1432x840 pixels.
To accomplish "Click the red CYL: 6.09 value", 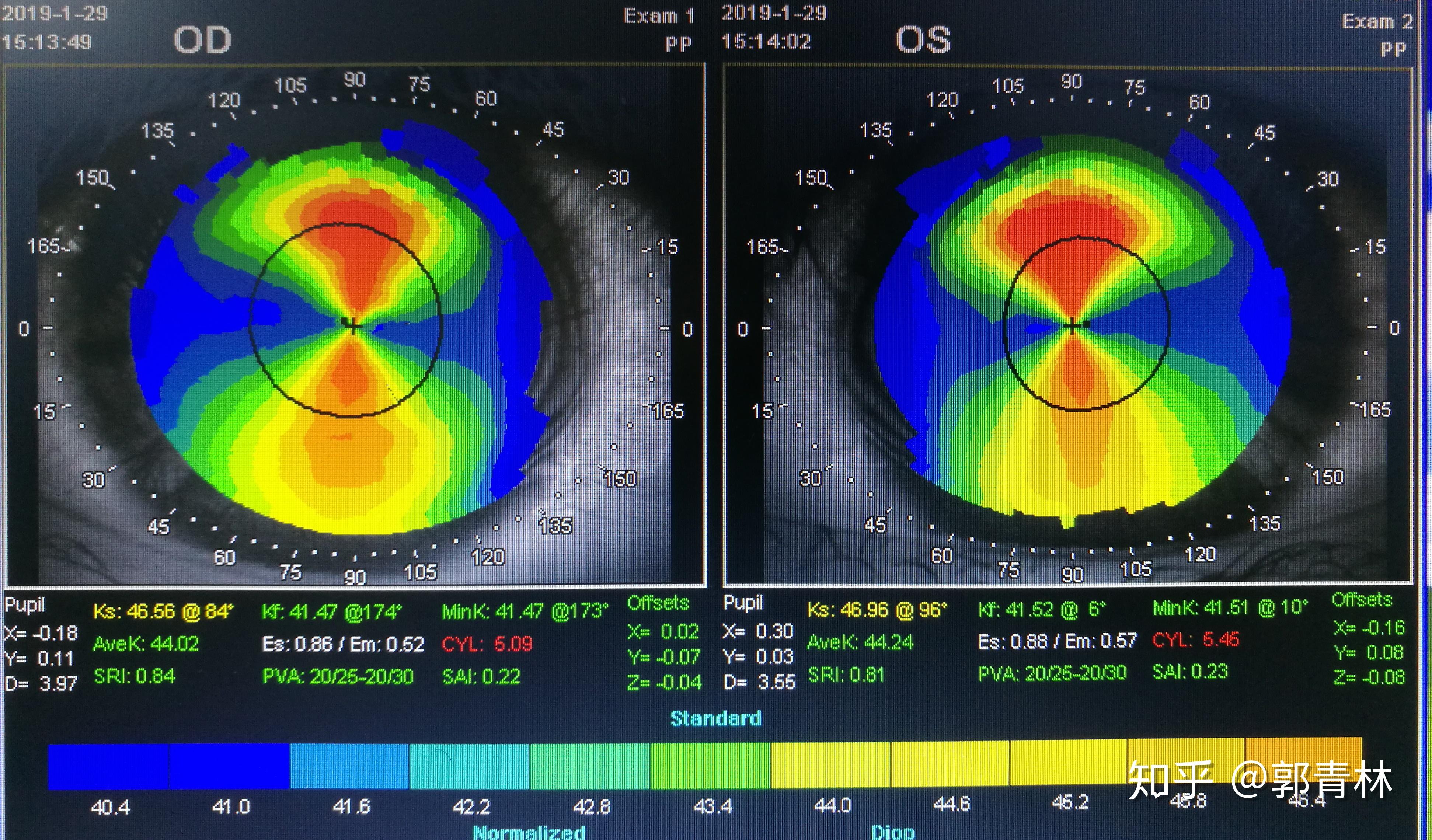I will (x=487, y=643).
